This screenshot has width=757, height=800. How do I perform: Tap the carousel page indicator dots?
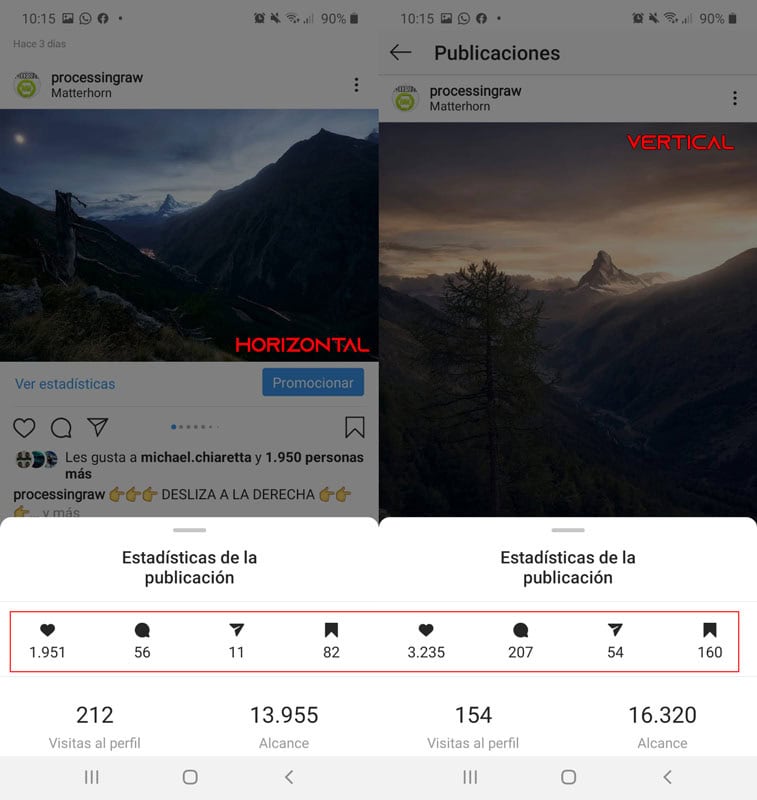[x=195, y=427]
